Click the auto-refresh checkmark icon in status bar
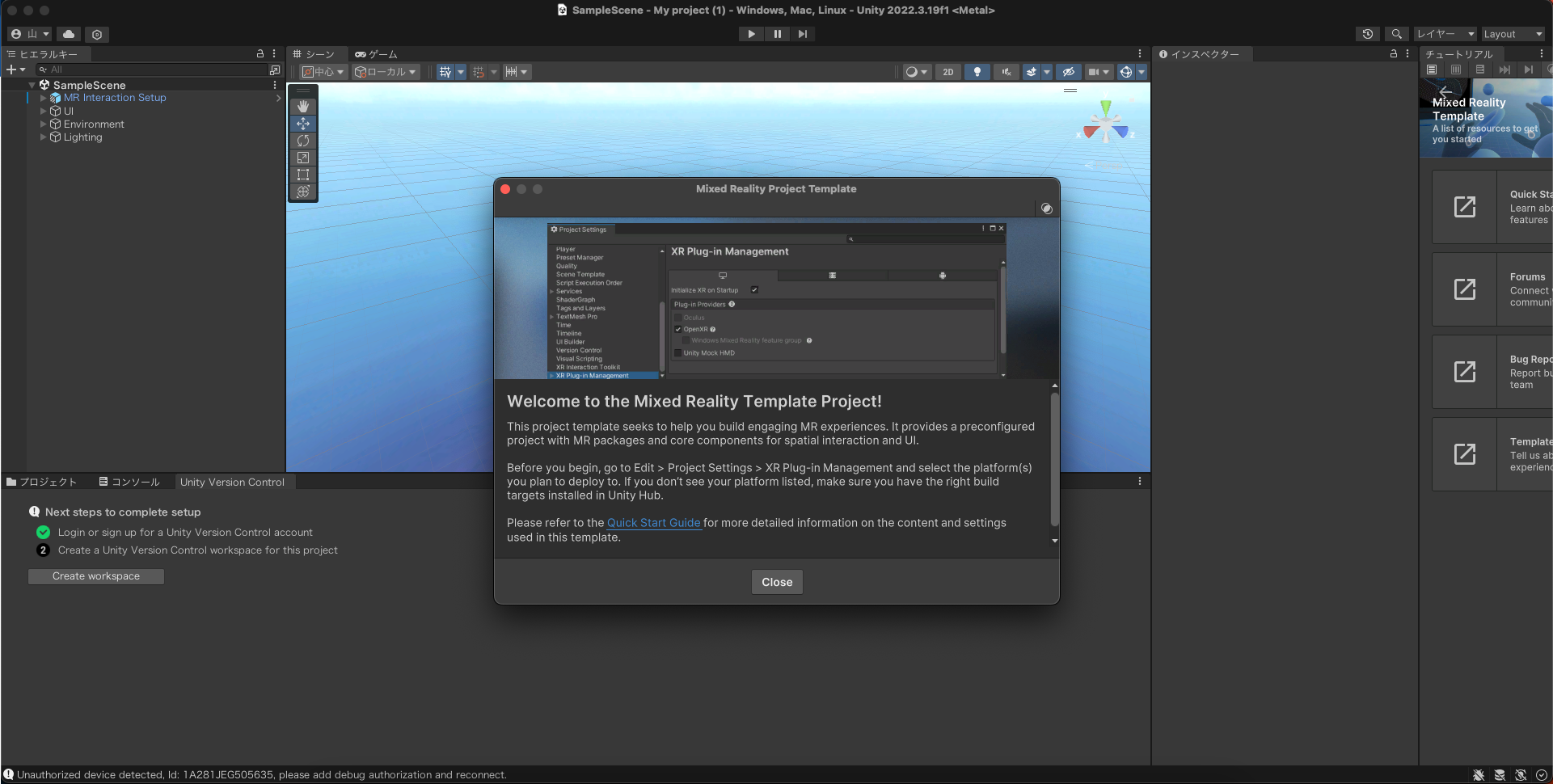The width and height of the screenshot is (1553, 784). tap(1542, 775)
